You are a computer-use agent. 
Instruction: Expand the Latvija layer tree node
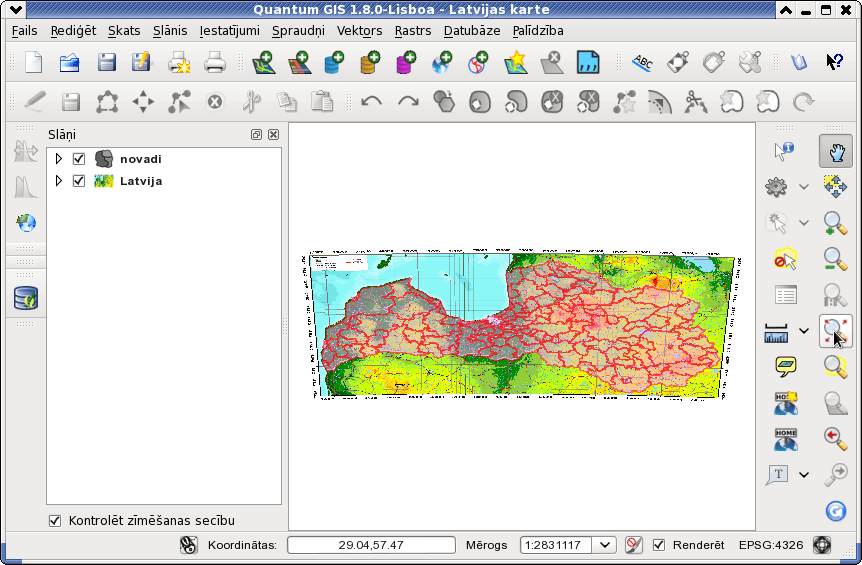[58, 181]
